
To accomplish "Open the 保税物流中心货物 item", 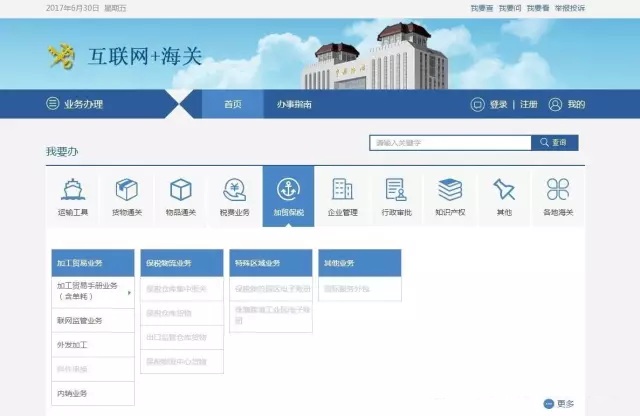I will pos(182,362).
